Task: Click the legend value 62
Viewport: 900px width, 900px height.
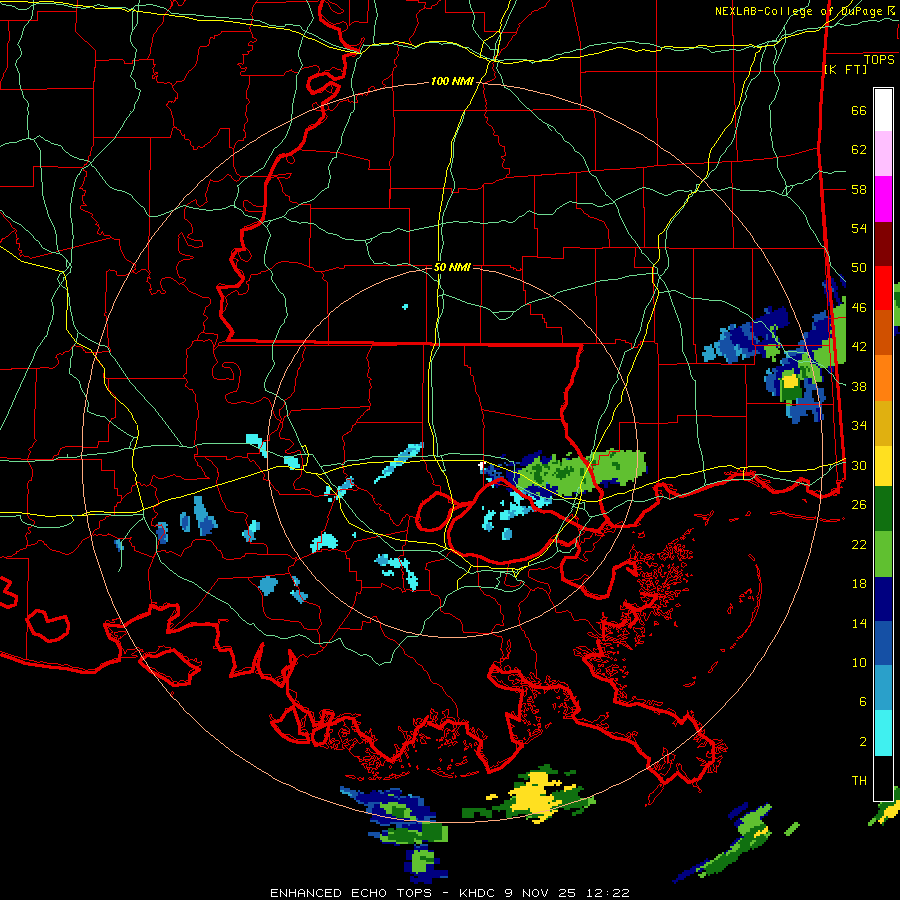Action: (859, 150)
